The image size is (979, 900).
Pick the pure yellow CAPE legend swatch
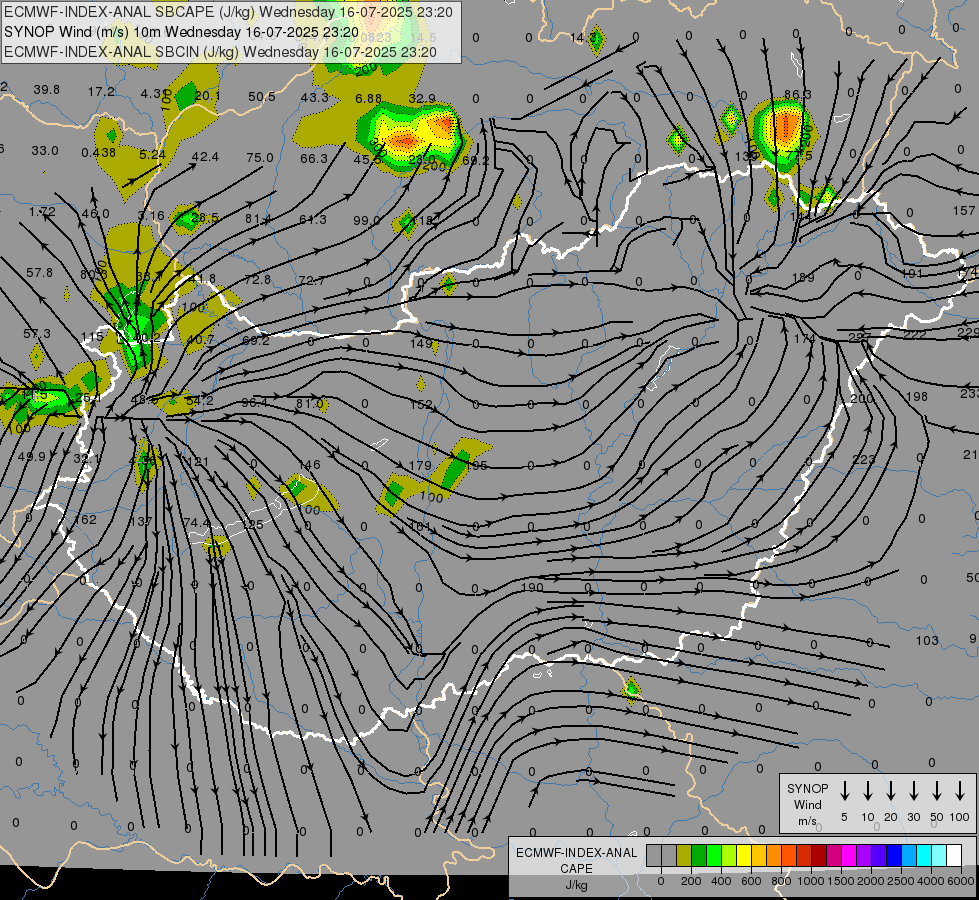point(744,856)
